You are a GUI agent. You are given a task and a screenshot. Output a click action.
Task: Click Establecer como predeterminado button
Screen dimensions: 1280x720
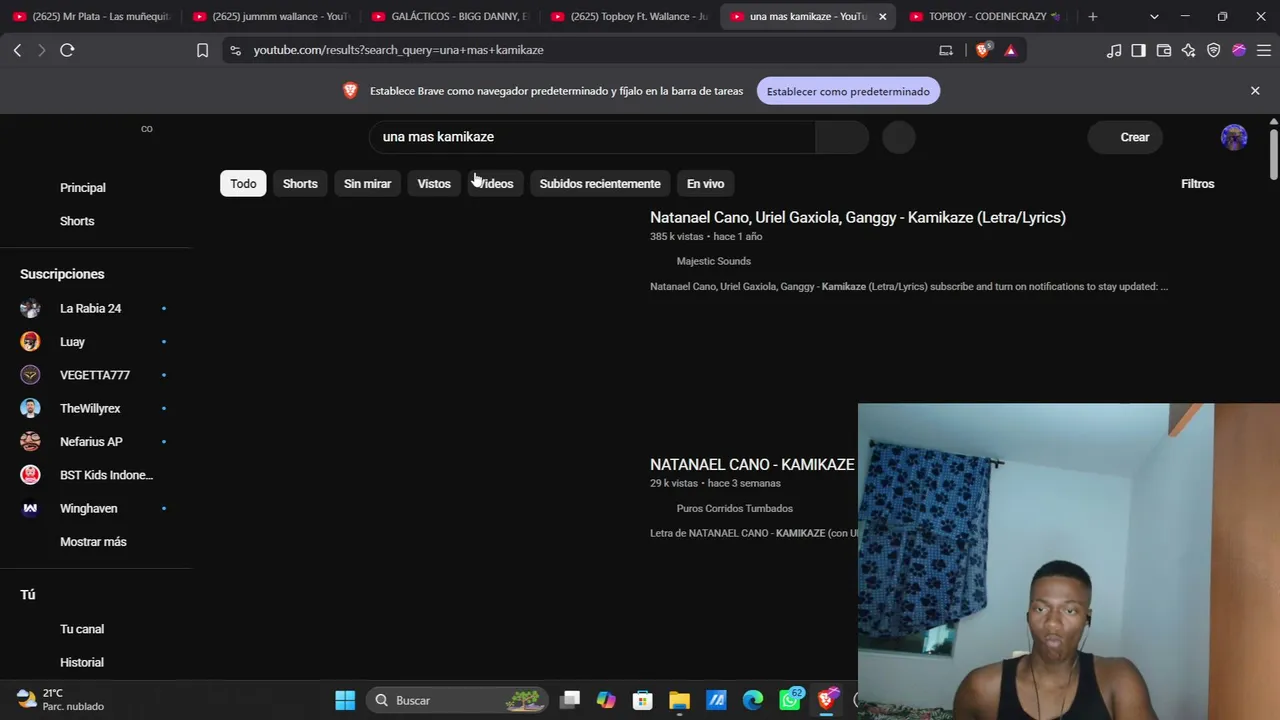(848, 91)
